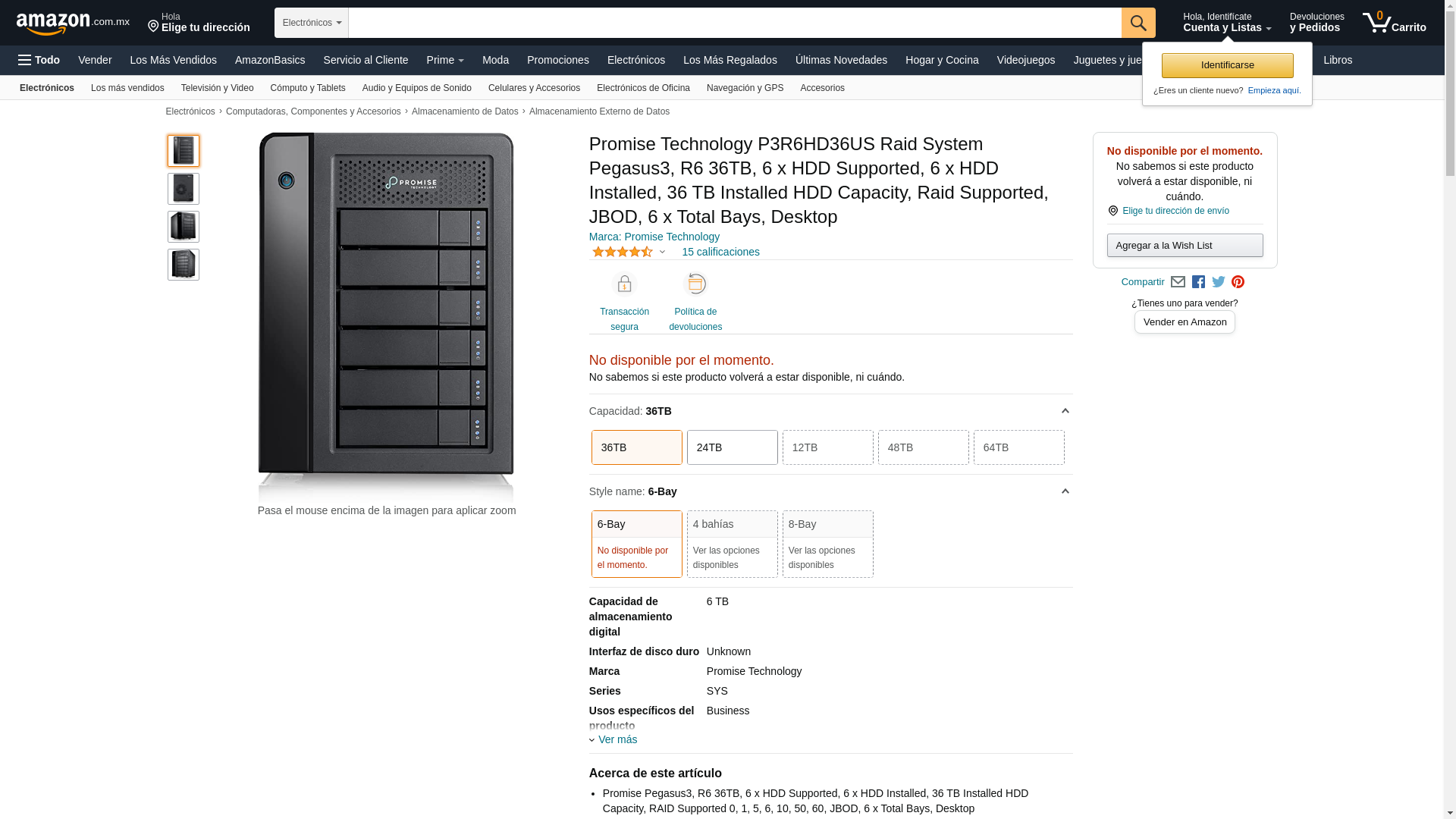
Task: Click the Transacción segura lock icon
Action: pyautogui.click(x=624, y=284)
